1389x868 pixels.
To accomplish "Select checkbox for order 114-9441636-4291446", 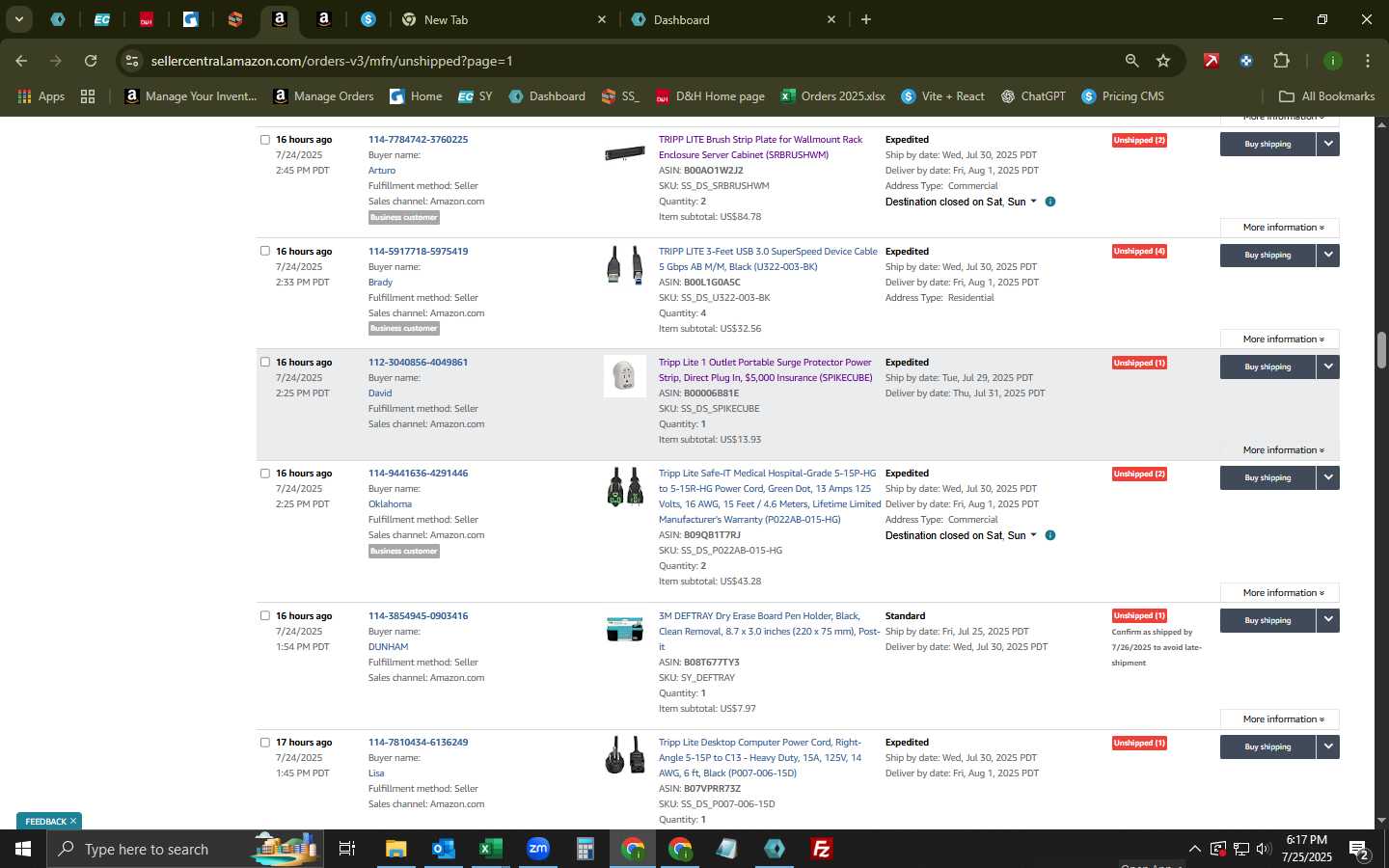I will coord(265,474).
